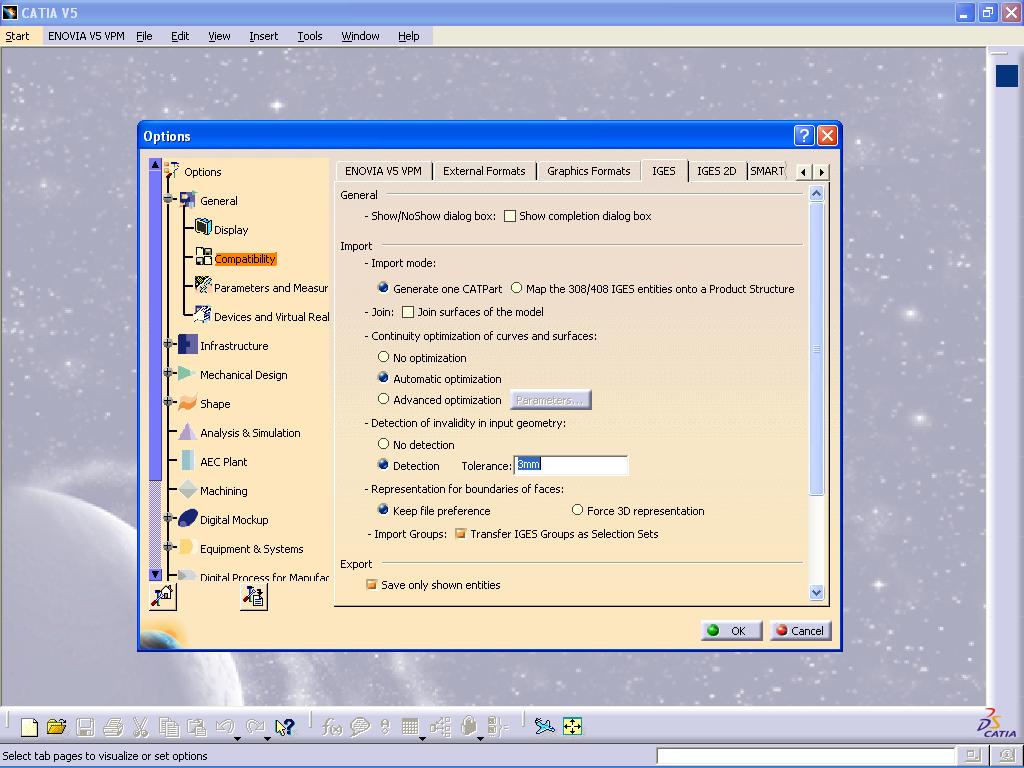Click the Parameters... button

click(551, 400)
